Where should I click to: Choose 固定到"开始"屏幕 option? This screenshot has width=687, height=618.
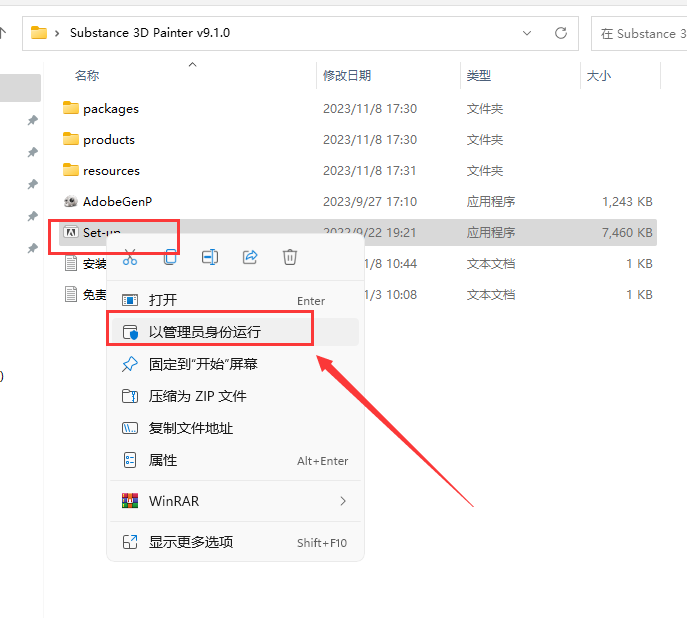click(235, 364)
